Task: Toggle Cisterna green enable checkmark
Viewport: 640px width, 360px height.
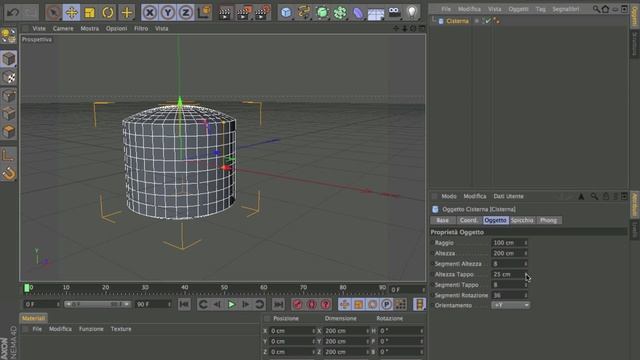Action: tap(487, 21)
